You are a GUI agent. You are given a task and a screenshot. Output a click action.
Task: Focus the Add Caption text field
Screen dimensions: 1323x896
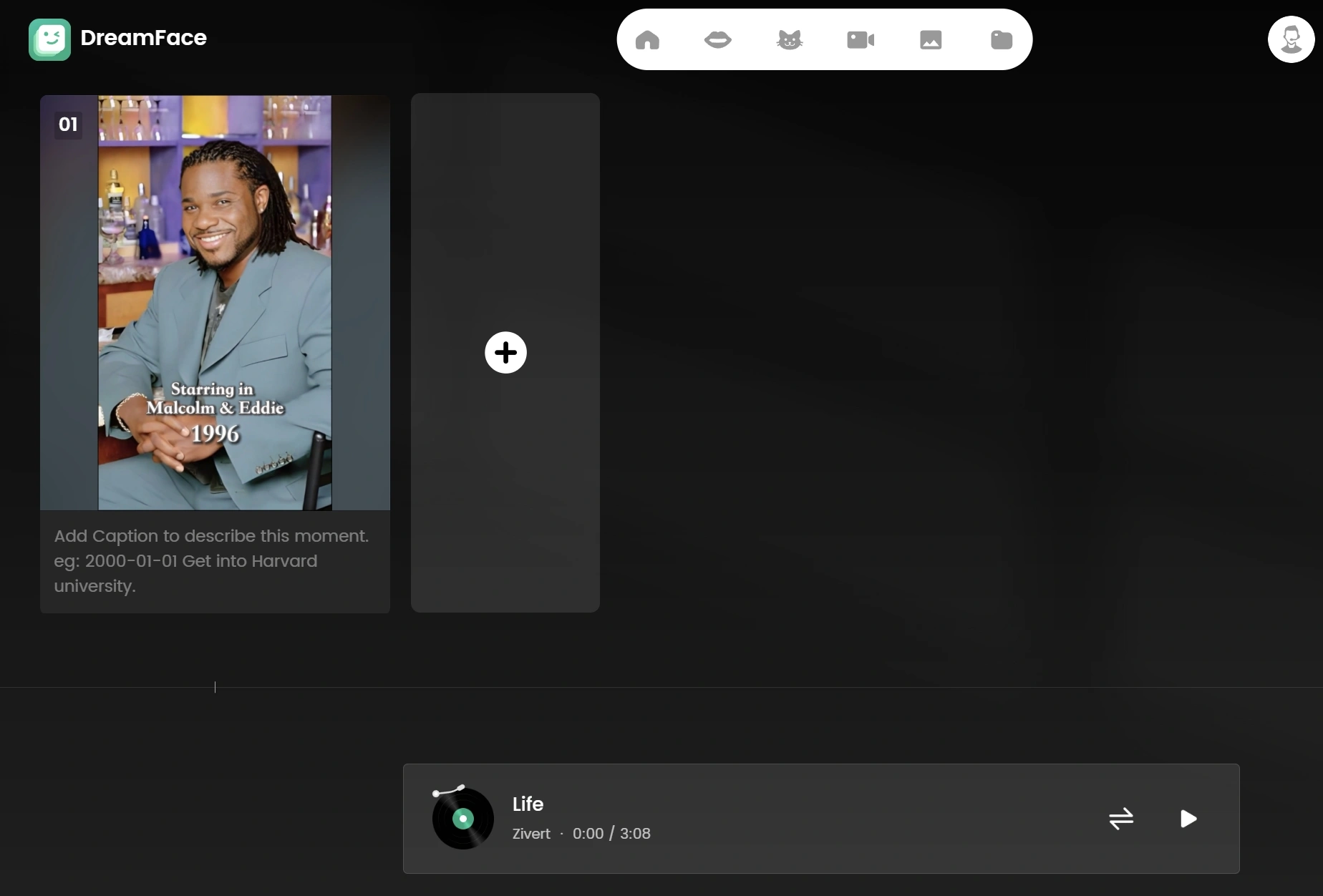(215, 561)
